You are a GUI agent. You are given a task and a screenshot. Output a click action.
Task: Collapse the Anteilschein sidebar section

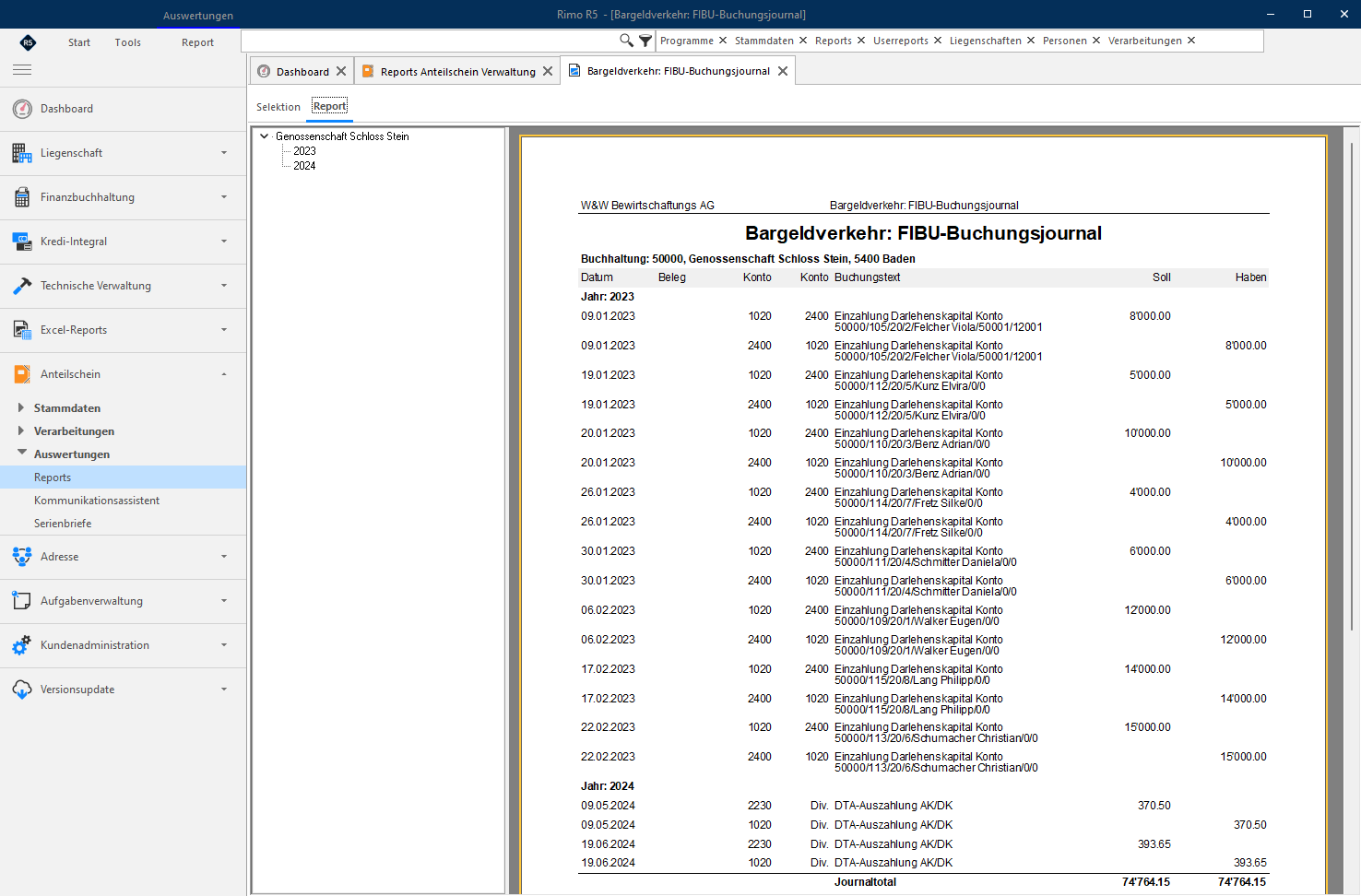pos(224,374)
